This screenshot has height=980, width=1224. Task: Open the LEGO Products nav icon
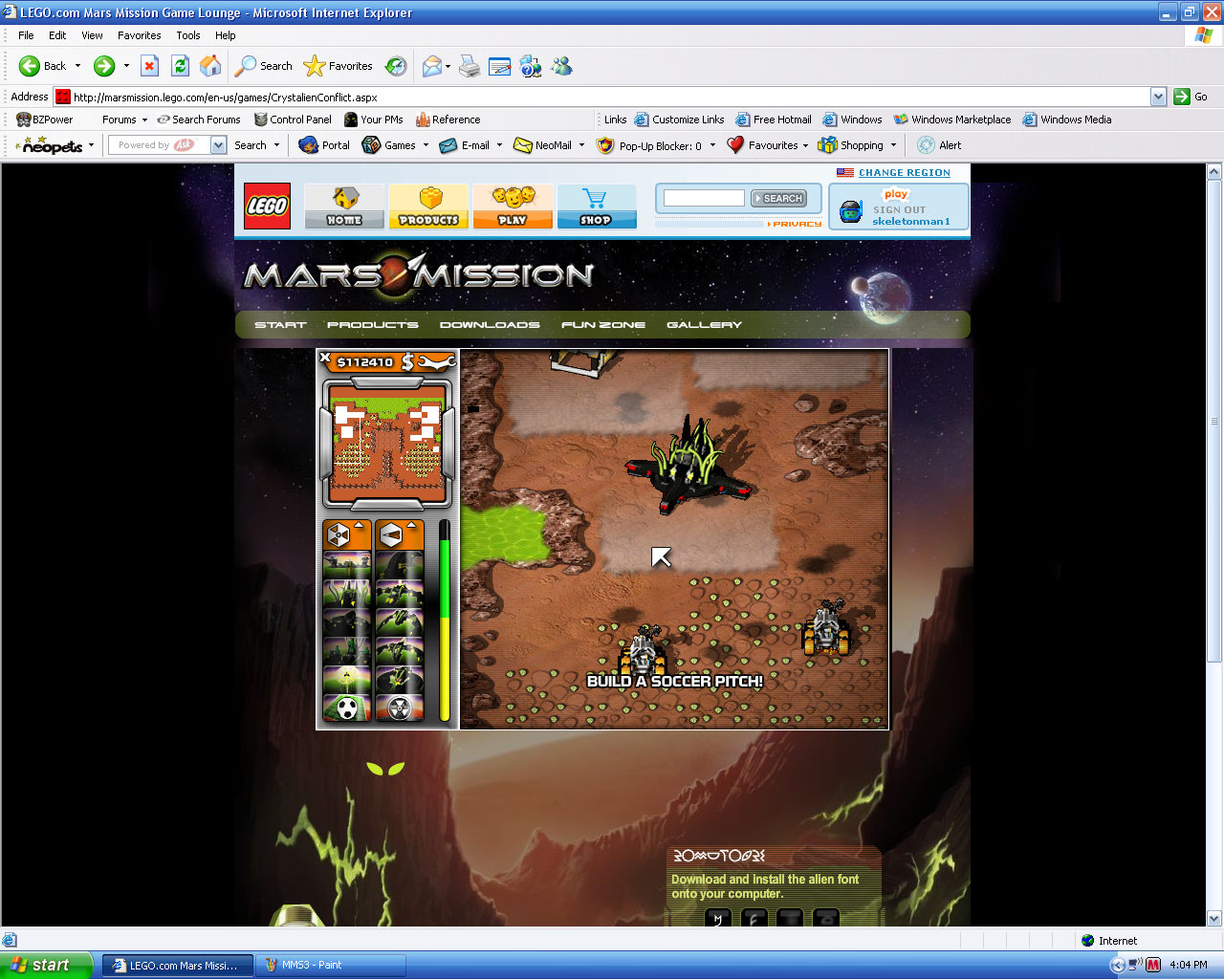pos(428,207)
